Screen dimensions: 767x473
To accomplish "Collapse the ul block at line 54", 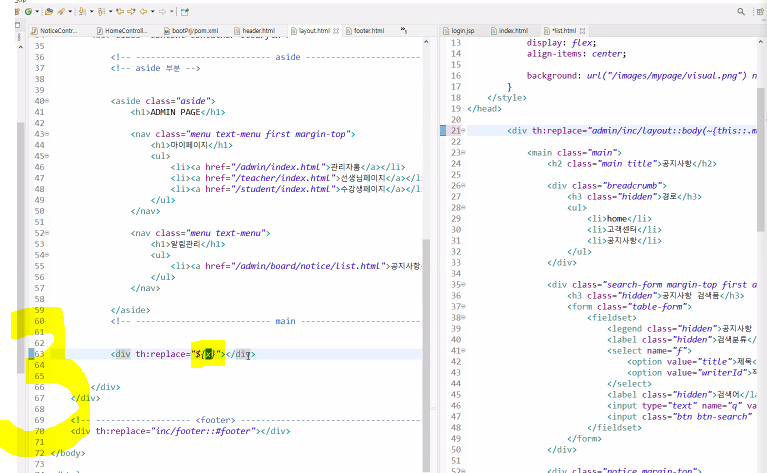I will pos(47,255).
